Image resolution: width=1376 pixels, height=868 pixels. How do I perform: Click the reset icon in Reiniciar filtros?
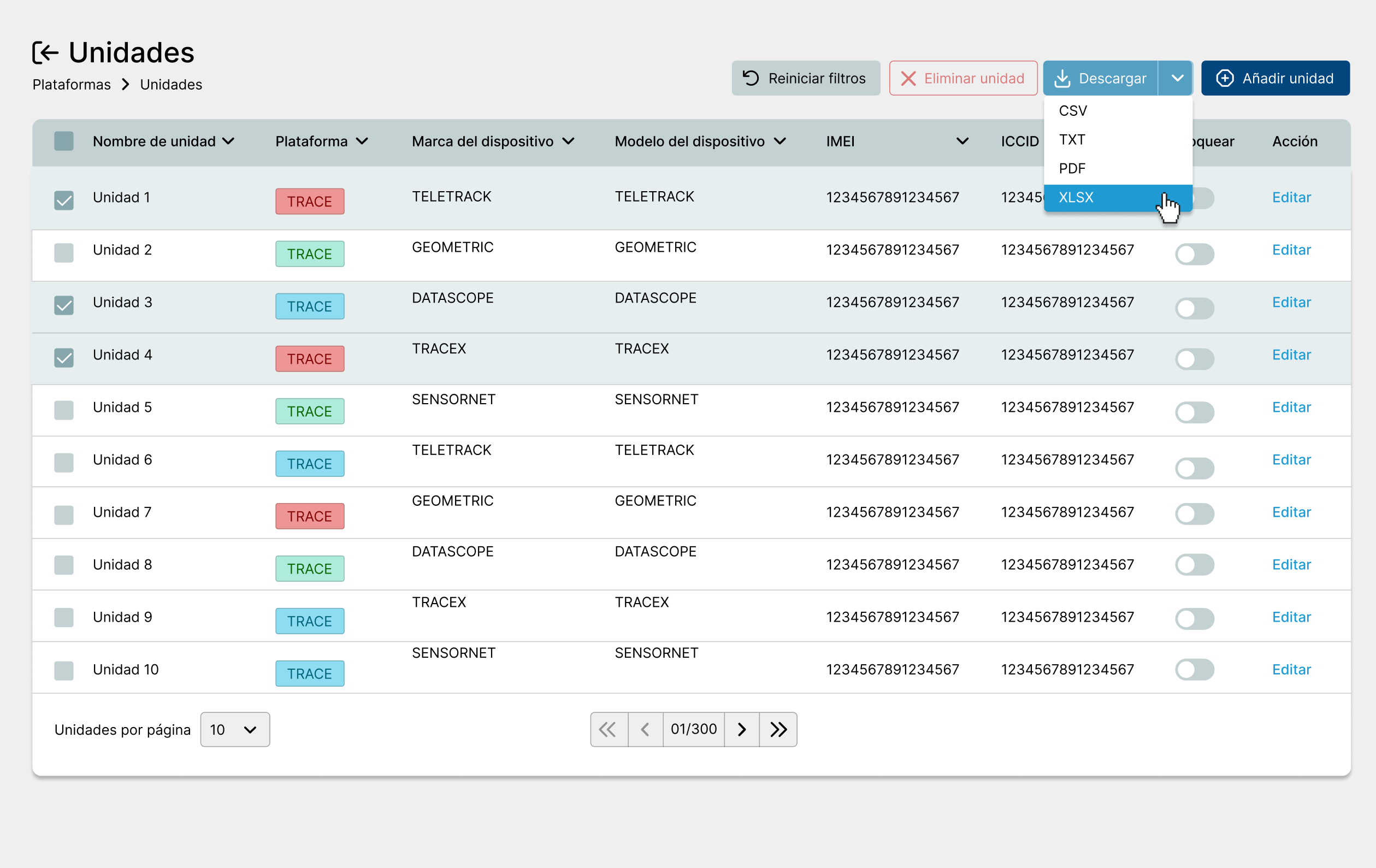coord(751,78)
